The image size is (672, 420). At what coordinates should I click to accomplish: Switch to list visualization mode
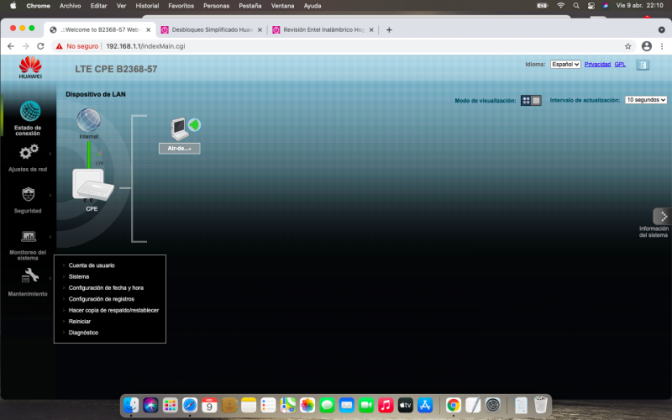click(536, 100)
